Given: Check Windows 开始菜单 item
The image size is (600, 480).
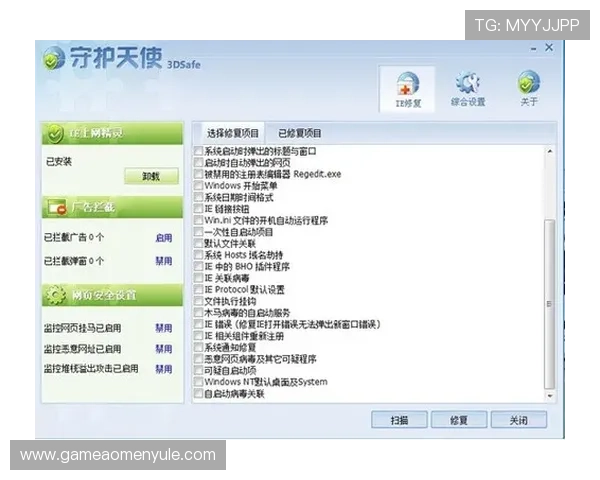Looking at the screenshot, I should tap(198, 186).
